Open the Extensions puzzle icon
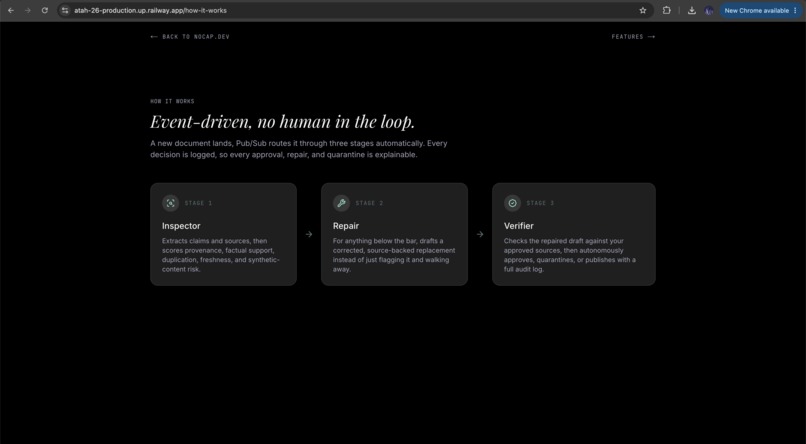 666,10
